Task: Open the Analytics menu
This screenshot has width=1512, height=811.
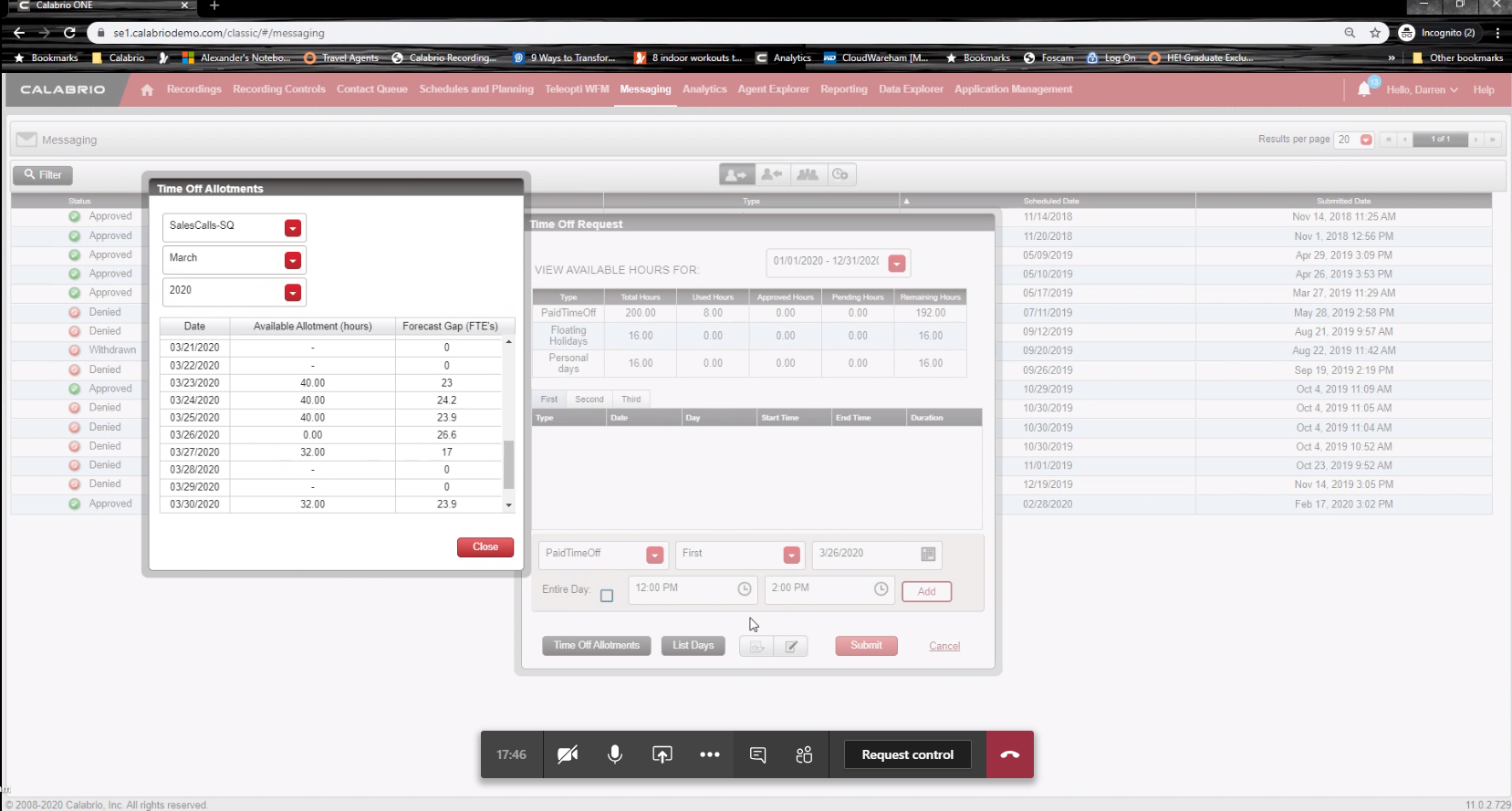Action: point(704,89)
